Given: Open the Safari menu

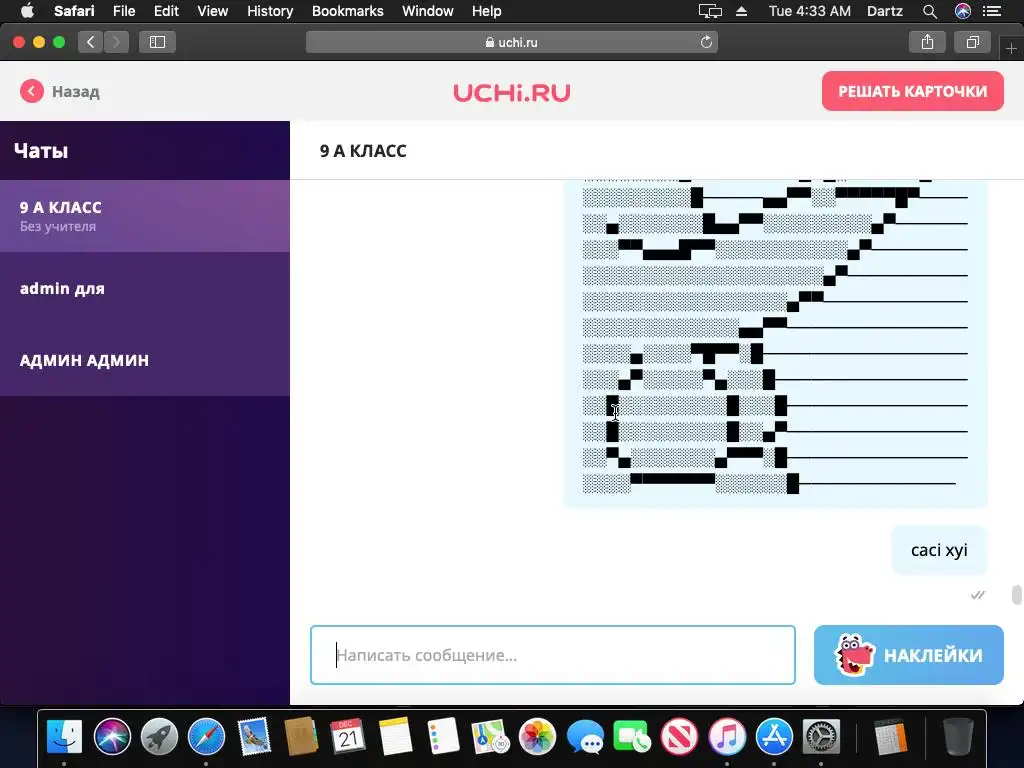Looking at the screenshot, I should (x=74, y=11).
